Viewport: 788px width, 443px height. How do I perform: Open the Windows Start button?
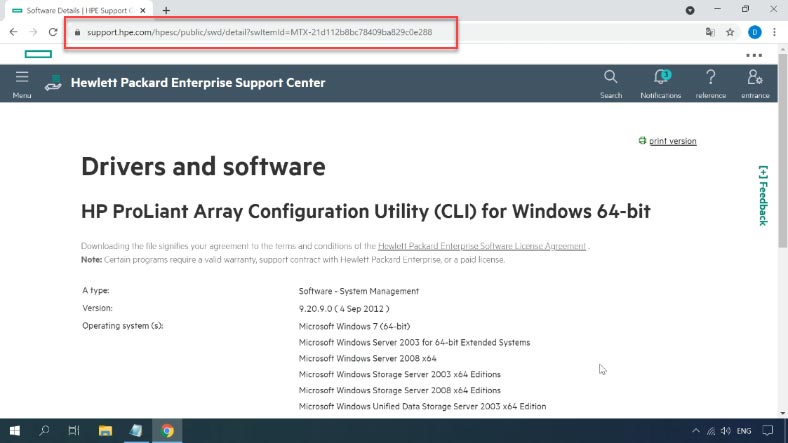click(15, 430)
